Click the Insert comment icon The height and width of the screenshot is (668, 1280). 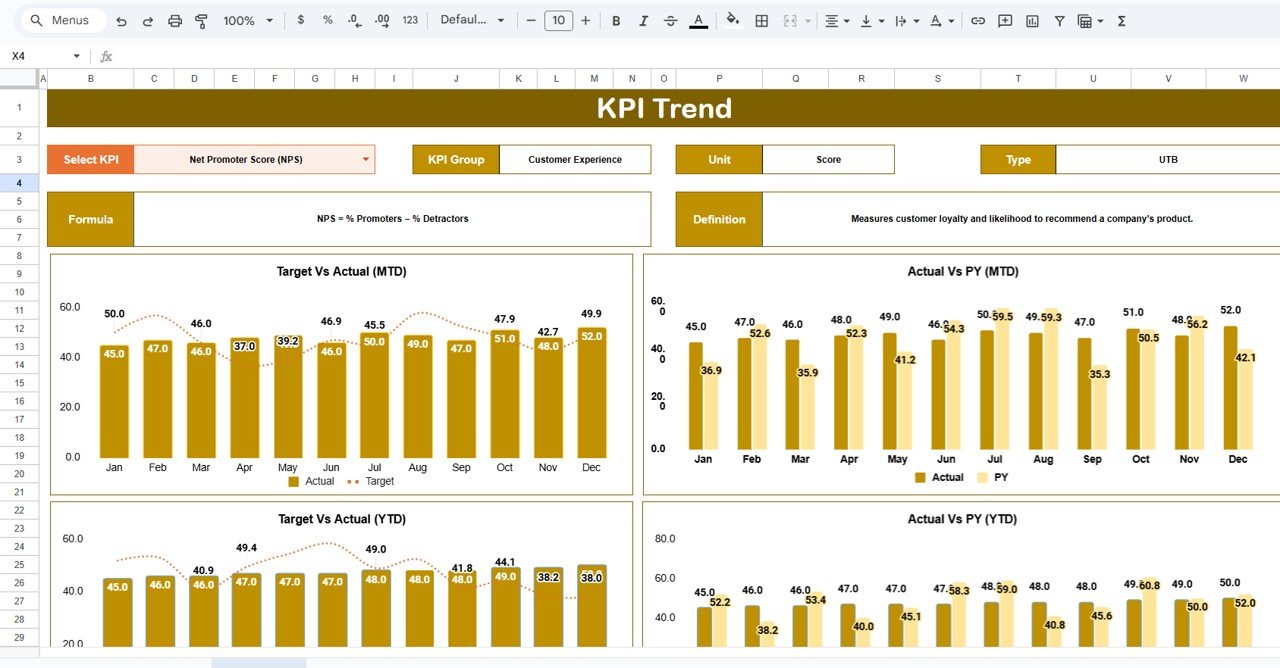coord(1005,21)
